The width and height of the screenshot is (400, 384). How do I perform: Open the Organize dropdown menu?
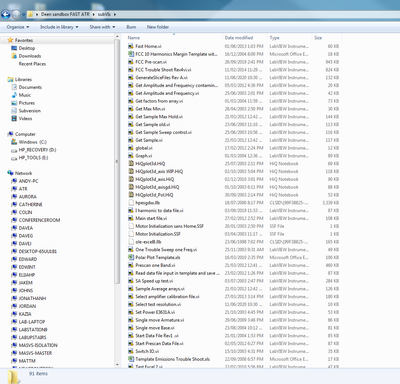click(x=18, y=27)
